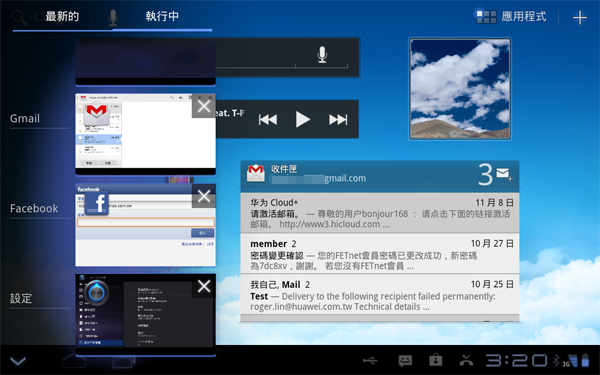Open the 我自己, Mail Test email
Screen dimensions: 600x375
click(x=380, y=295)
